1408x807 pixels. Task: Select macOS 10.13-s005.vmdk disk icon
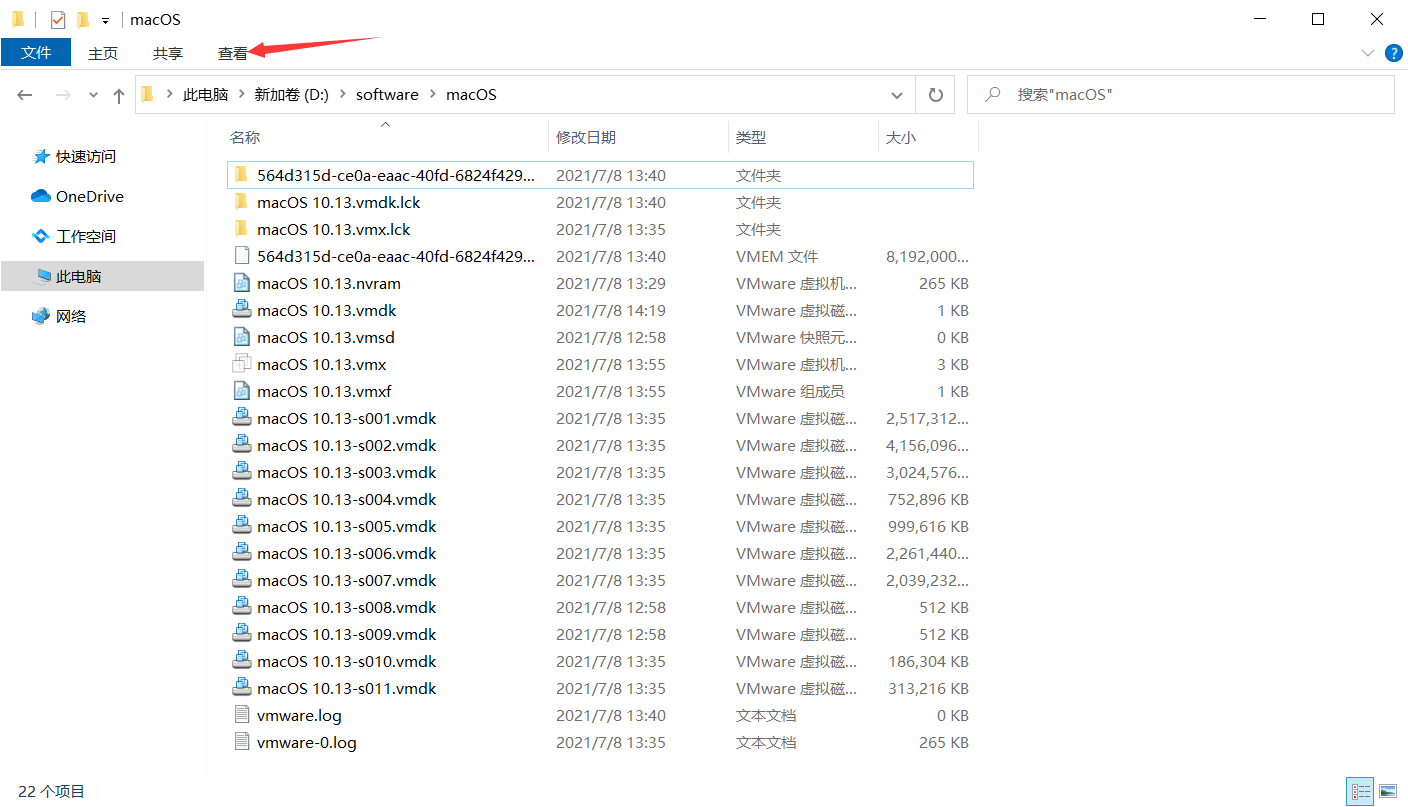point(241,526)
